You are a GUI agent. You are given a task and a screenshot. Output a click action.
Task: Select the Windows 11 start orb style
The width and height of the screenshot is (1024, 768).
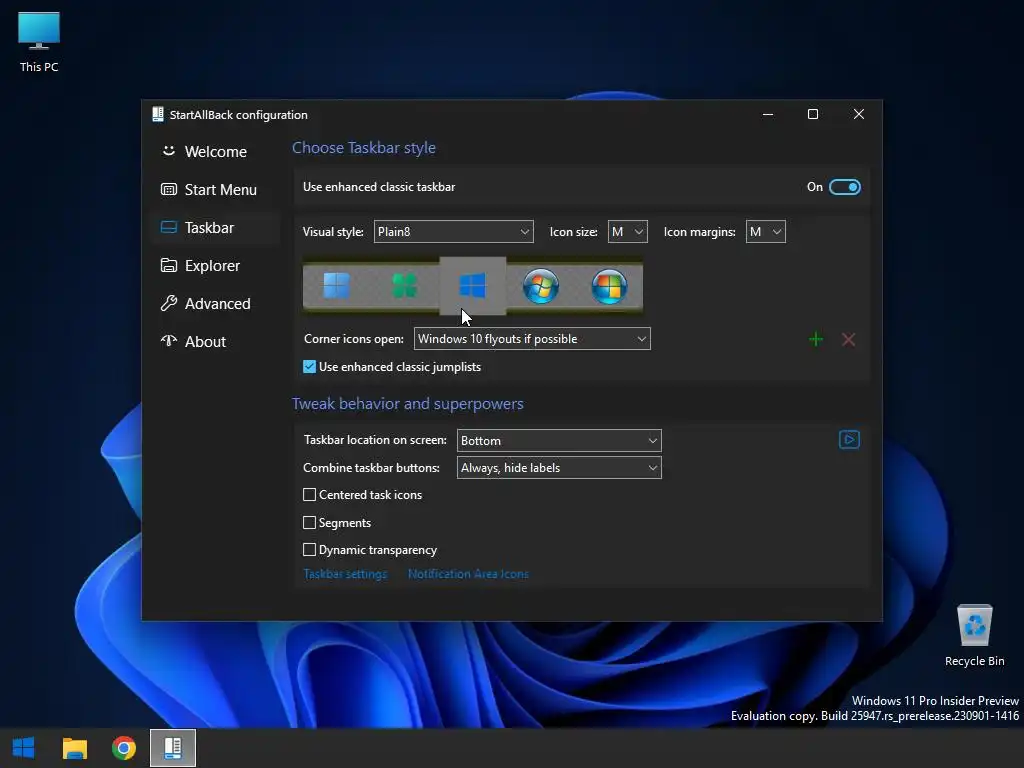(337, 286)
